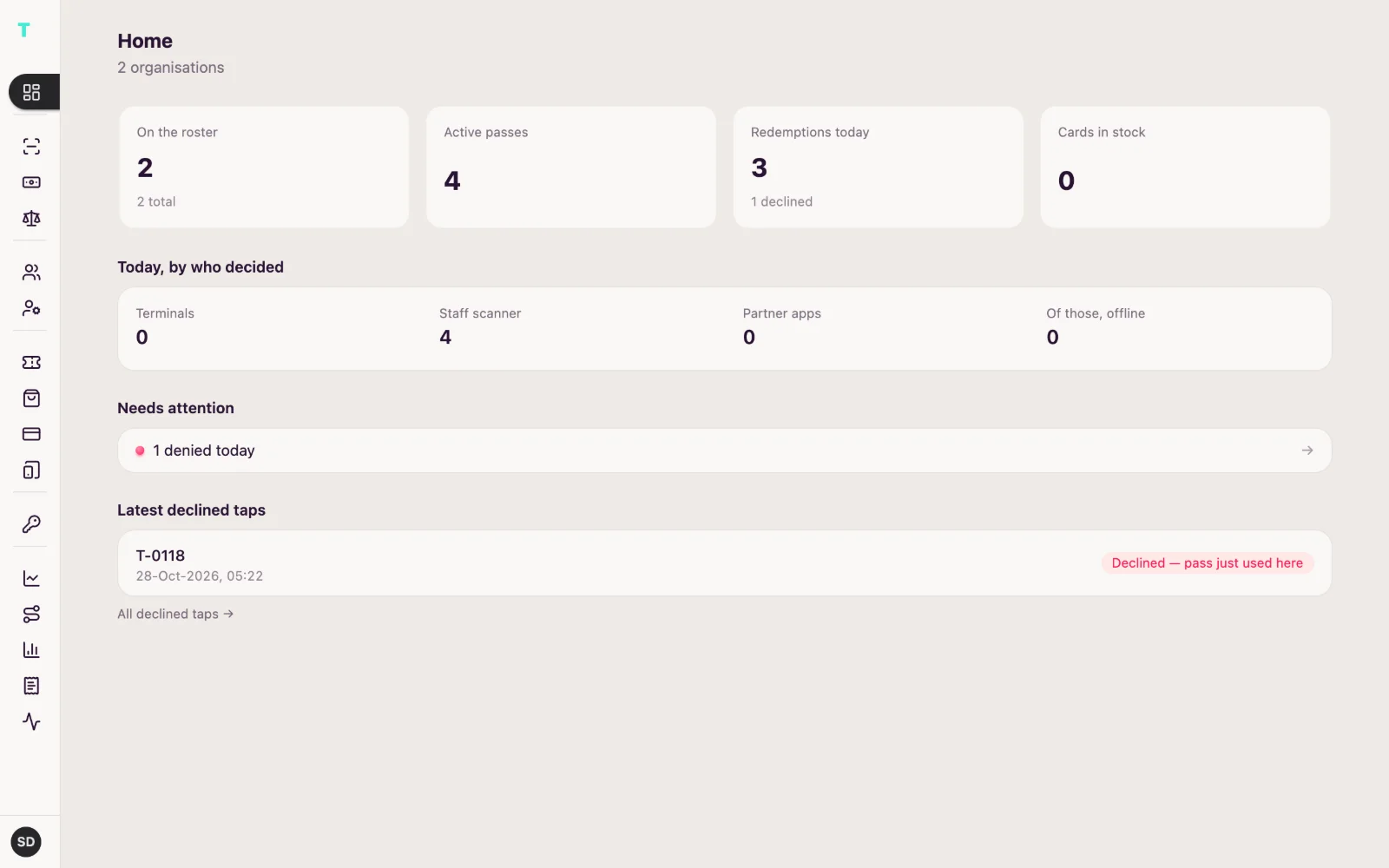Screen dimensions: 1389x868
Task: Click the 'Of those, offline' count
Action: (x=1052, y=338)
